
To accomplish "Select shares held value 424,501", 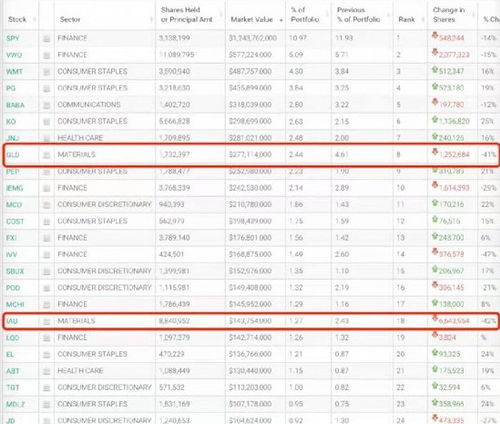I will [x=171, y=254].
